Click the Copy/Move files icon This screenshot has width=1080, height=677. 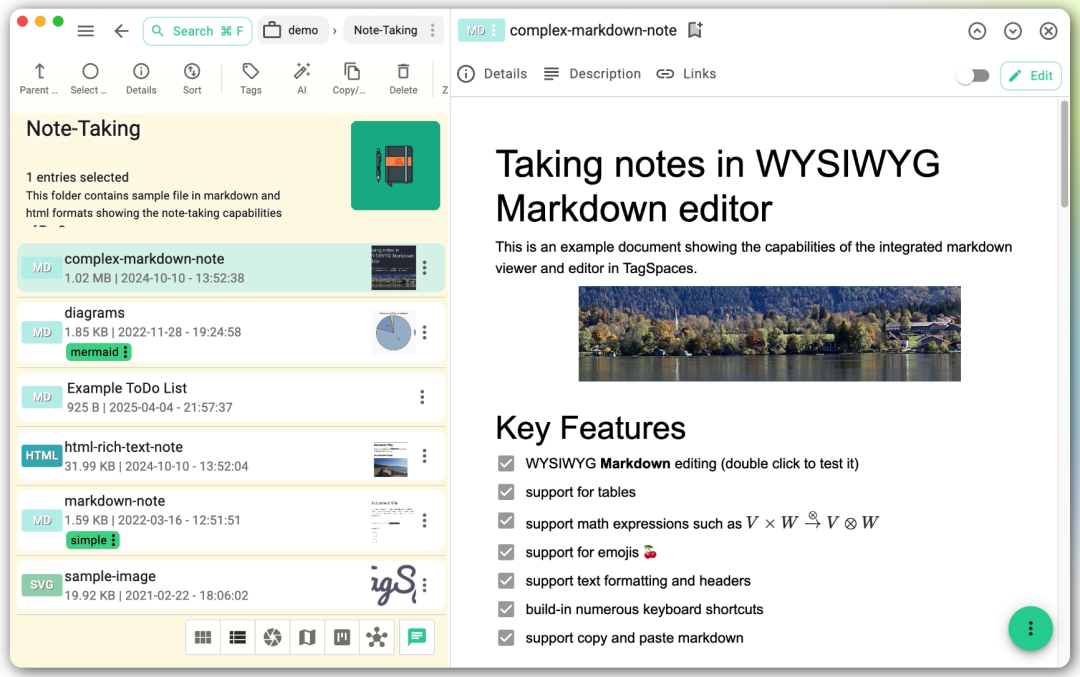(x=350, y=79)
